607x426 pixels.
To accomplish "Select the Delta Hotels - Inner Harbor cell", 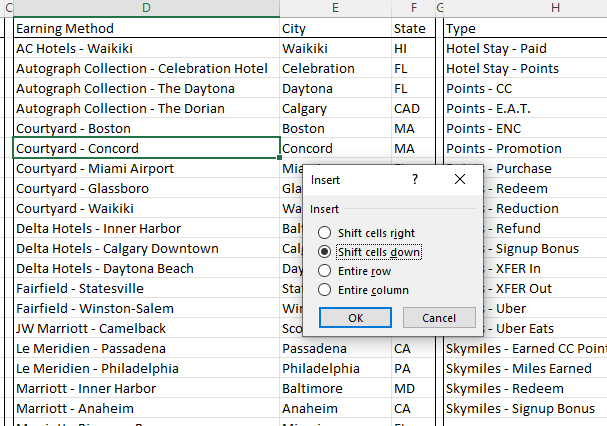I will pyautogui.click(x=146, y=228).
